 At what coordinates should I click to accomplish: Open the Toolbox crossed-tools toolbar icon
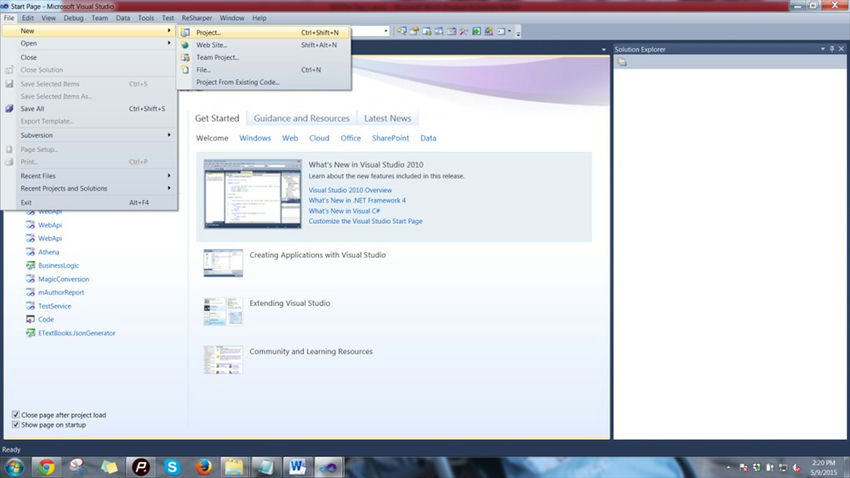[463, 31]
